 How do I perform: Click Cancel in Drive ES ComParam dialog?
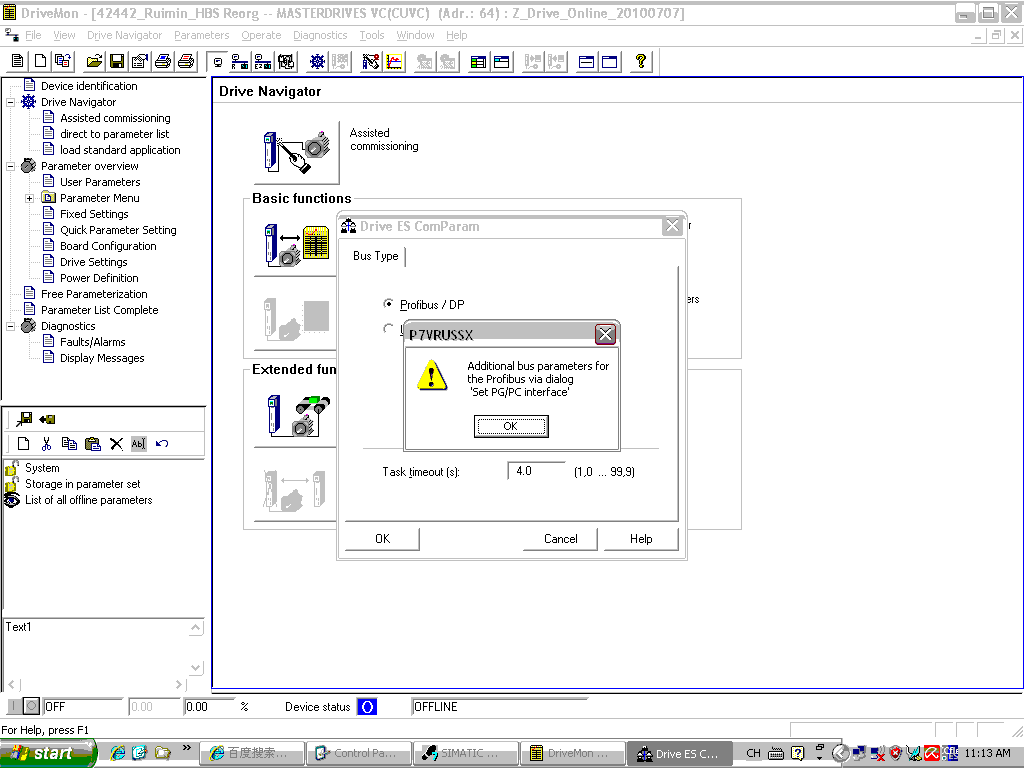(560, 539)
